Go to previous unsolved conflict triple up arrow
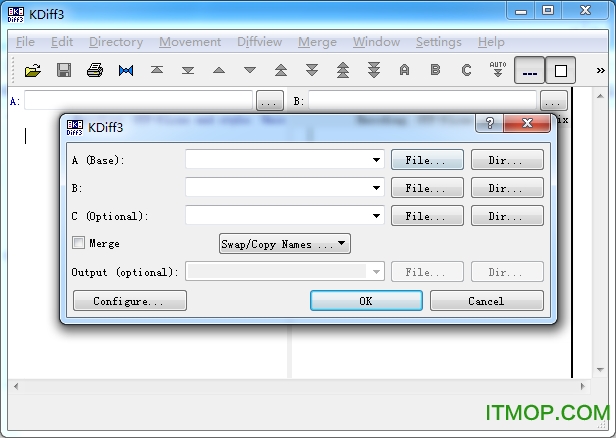 click(343, 70)
